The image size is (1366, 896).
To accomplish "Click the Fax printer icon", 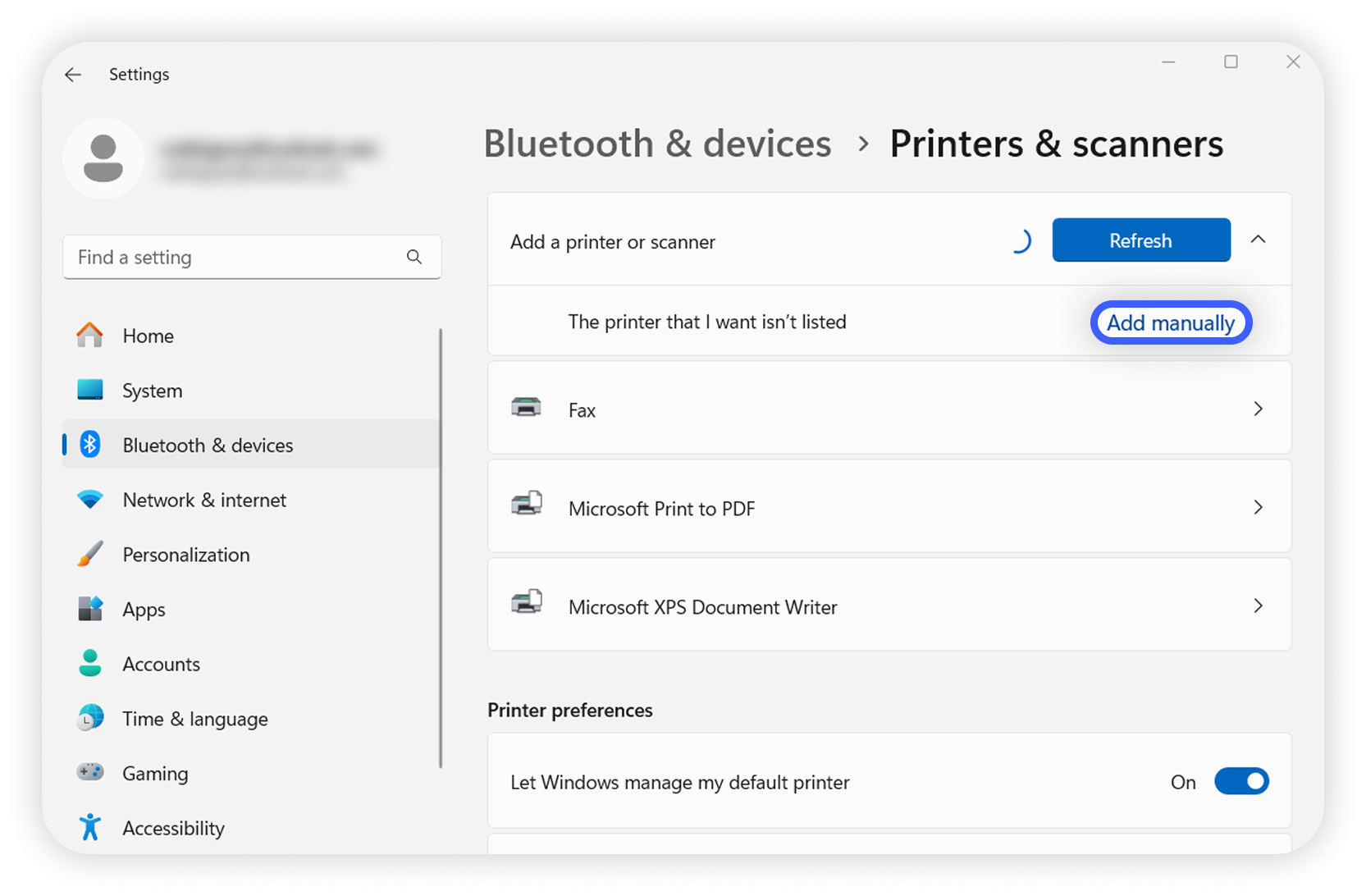I will coord(526,408).
